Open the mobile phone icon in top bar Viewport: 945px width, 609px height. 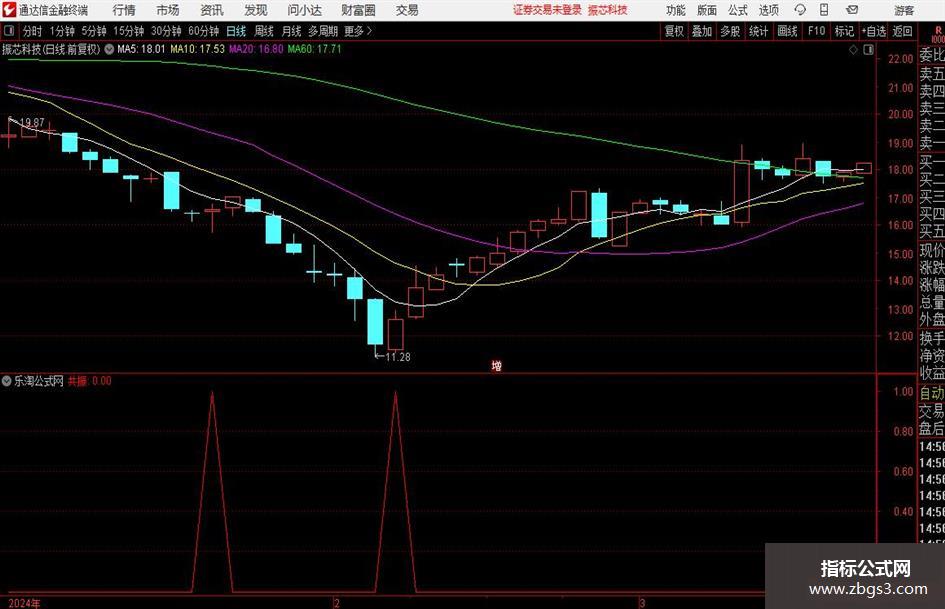824,10
